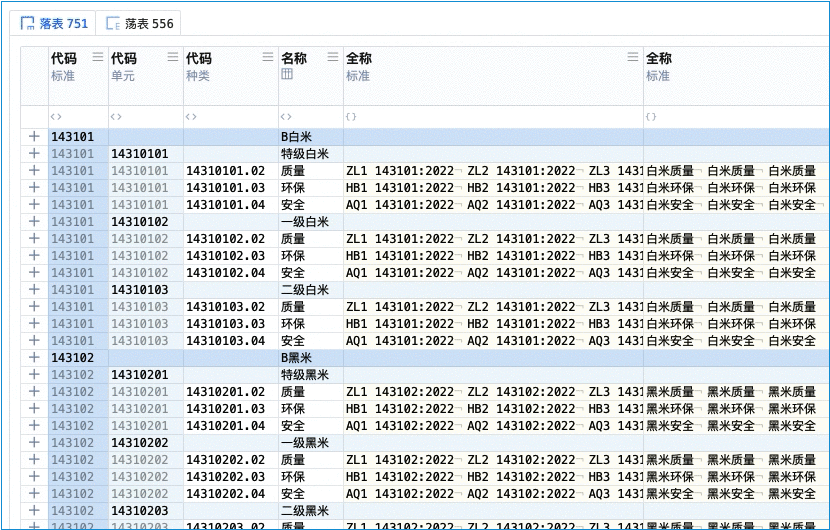Open menu icon of 代码 单元 column
830x530 pixels.
click(x=173, y=57)
